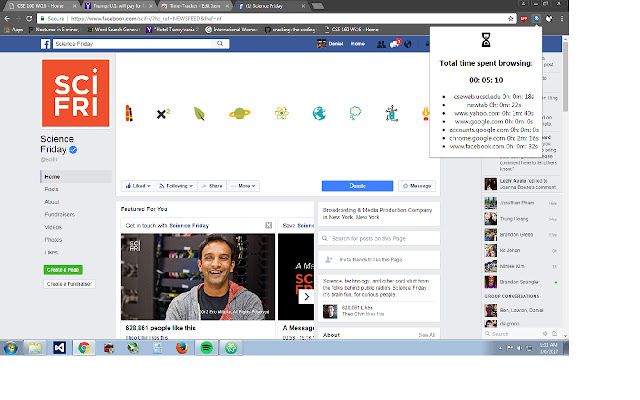Screen dimensions: 640x400
Task: Click the new message icon in chat bar
Action: click(554, 333)
